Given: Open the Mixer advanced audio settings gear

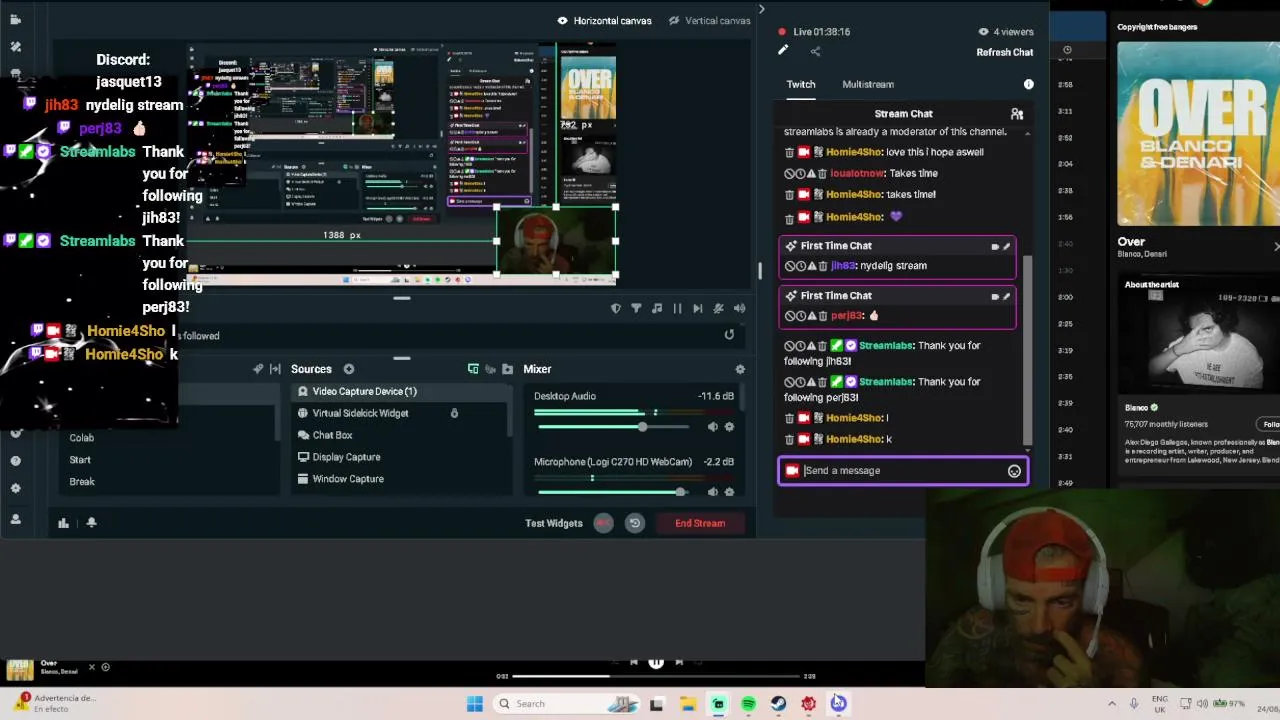Looking at the screenshot, I should 740,369.
